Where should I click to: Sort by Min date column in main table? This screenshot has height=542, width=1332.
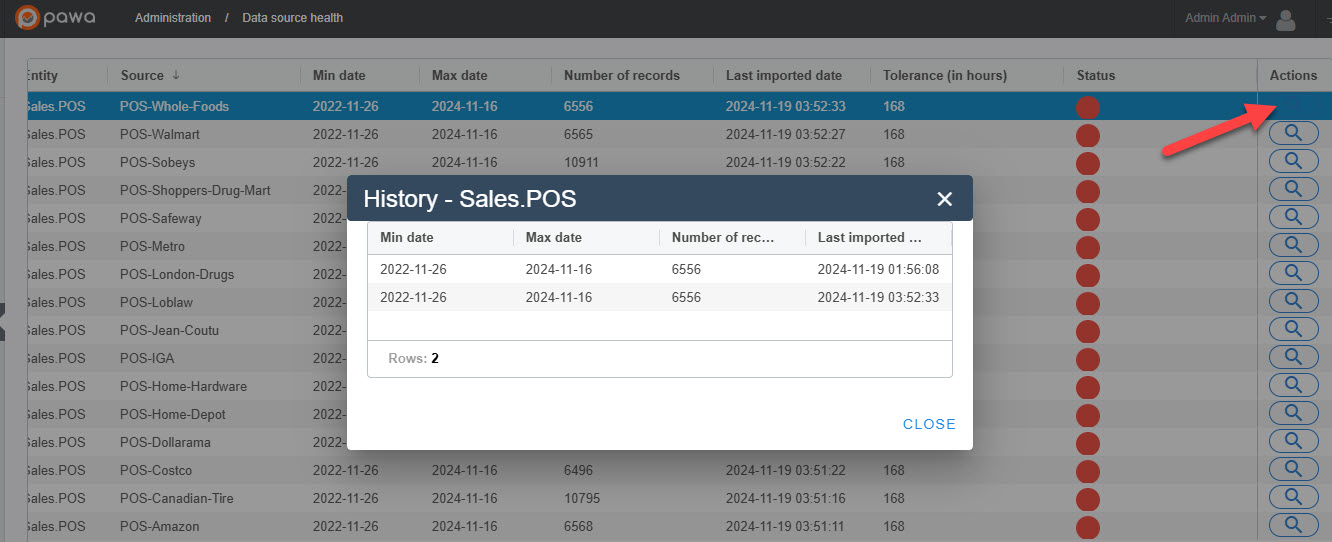339,75
